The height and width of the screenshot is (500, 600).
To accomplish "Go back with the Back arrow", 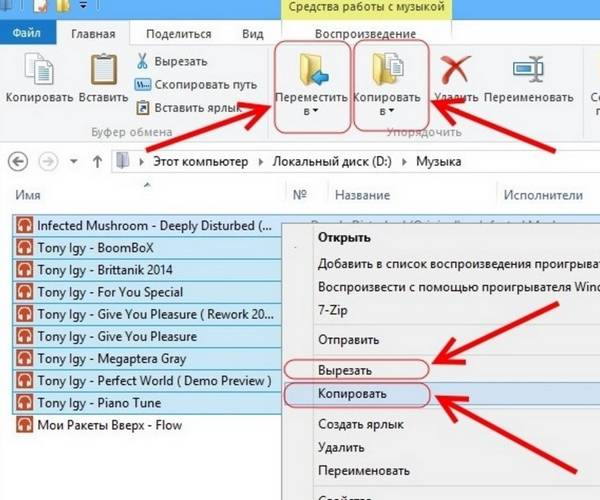I will [x=18, y=161].
